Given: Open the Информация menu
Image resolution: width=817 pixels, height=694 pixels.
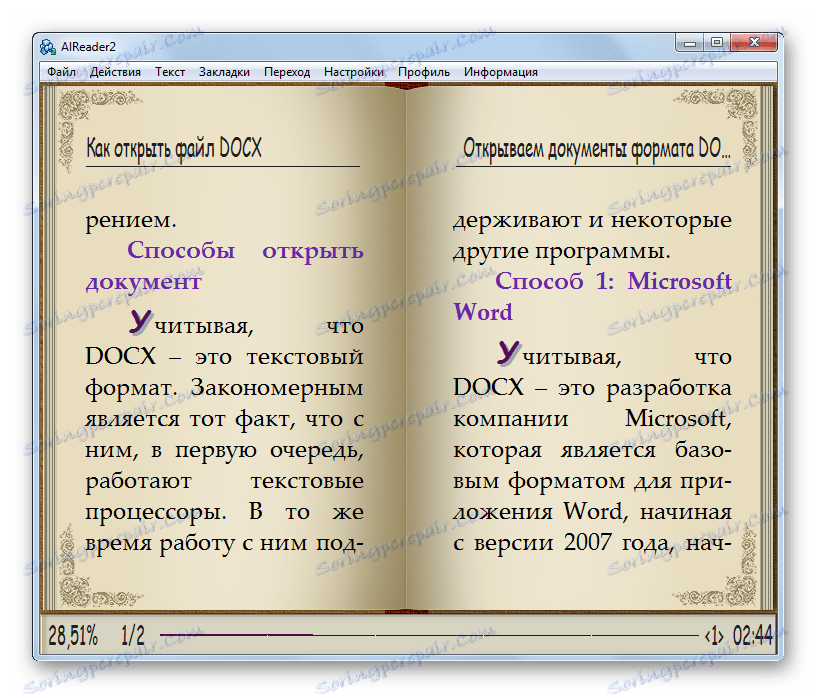Looking at the screenshot, I should pyautogui.click(x=501, y=72).
